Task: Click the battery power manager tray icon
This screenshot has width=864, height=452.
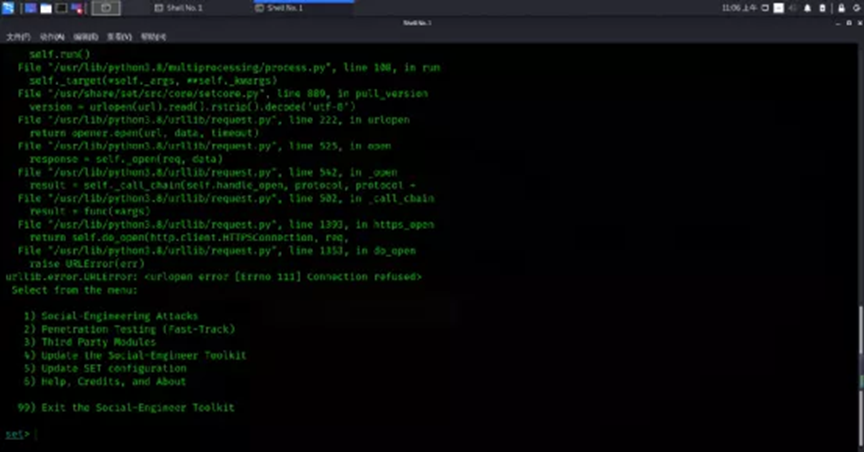Action: tap(823, 8)
